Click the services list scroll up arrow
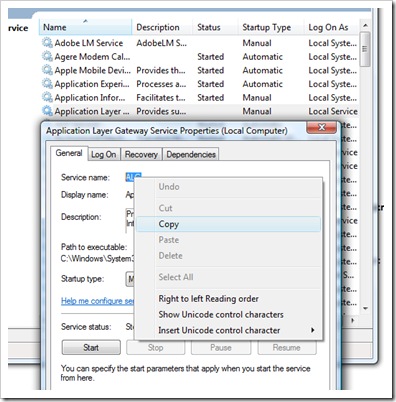 tap(365, 25)
